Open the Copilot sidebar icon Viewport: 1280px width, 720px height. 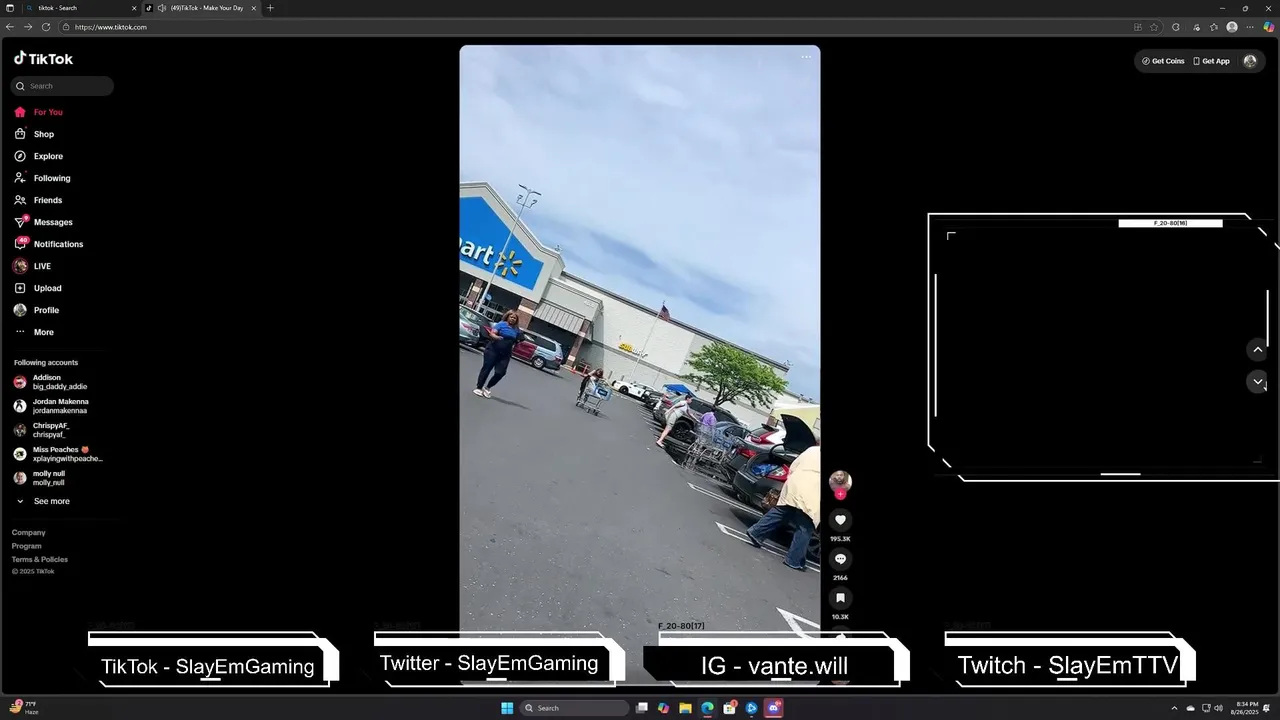[x=1269, y=27]
